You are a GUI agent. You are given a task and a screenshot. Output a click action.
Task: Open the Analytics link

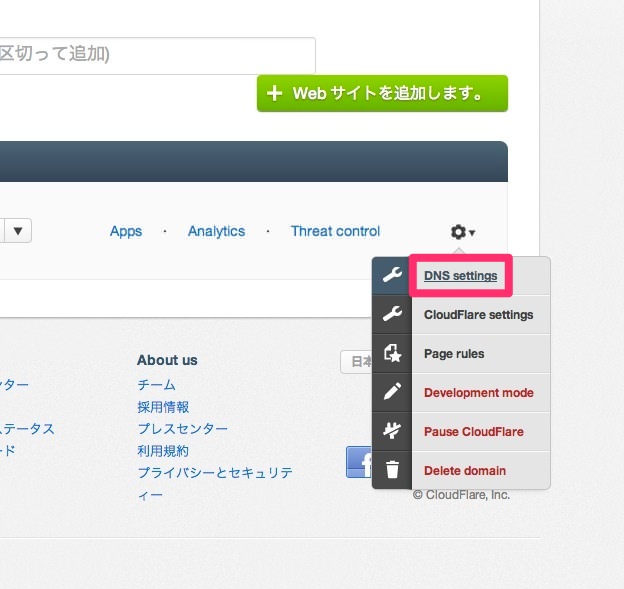click(x=216, y=231)
